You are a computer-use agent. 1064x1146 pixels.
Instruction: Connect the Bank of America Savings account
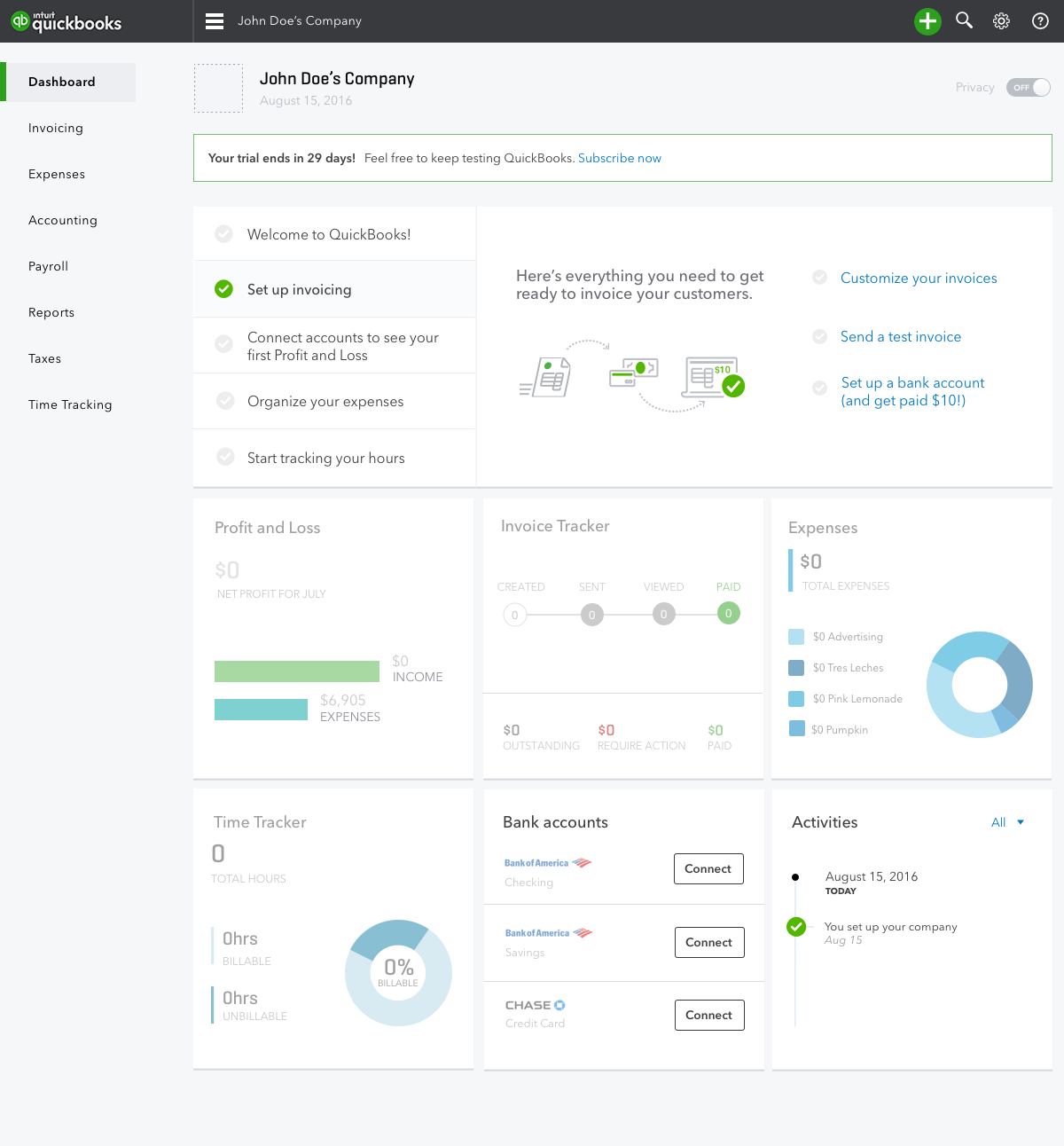pyautogui.click(x=709, y=942)
